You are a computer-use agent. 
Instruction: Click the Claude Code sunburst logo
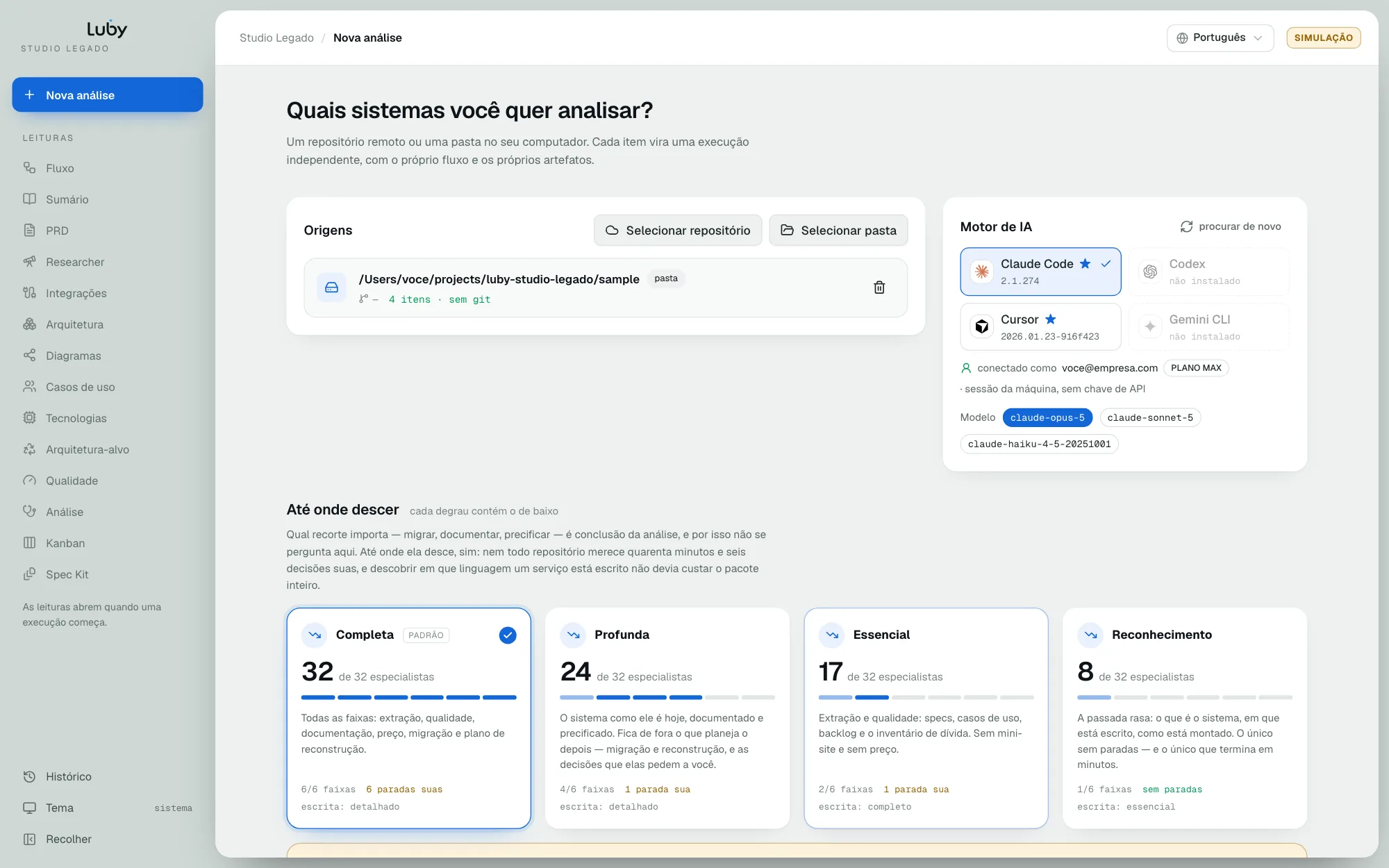click(982, 272)
